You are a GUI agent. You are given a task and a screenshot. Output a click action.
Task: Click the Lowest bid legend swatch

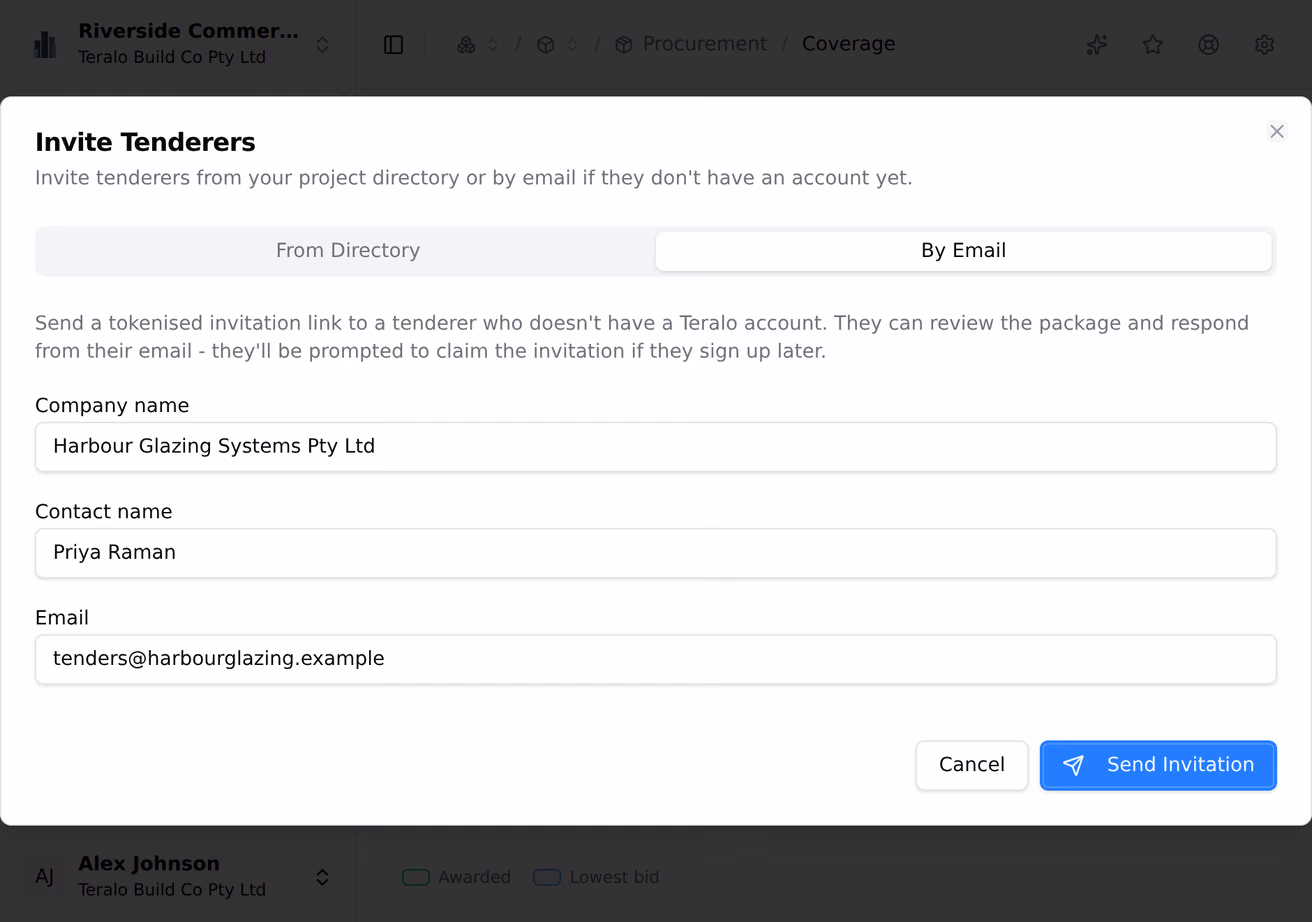click(547, 877)
